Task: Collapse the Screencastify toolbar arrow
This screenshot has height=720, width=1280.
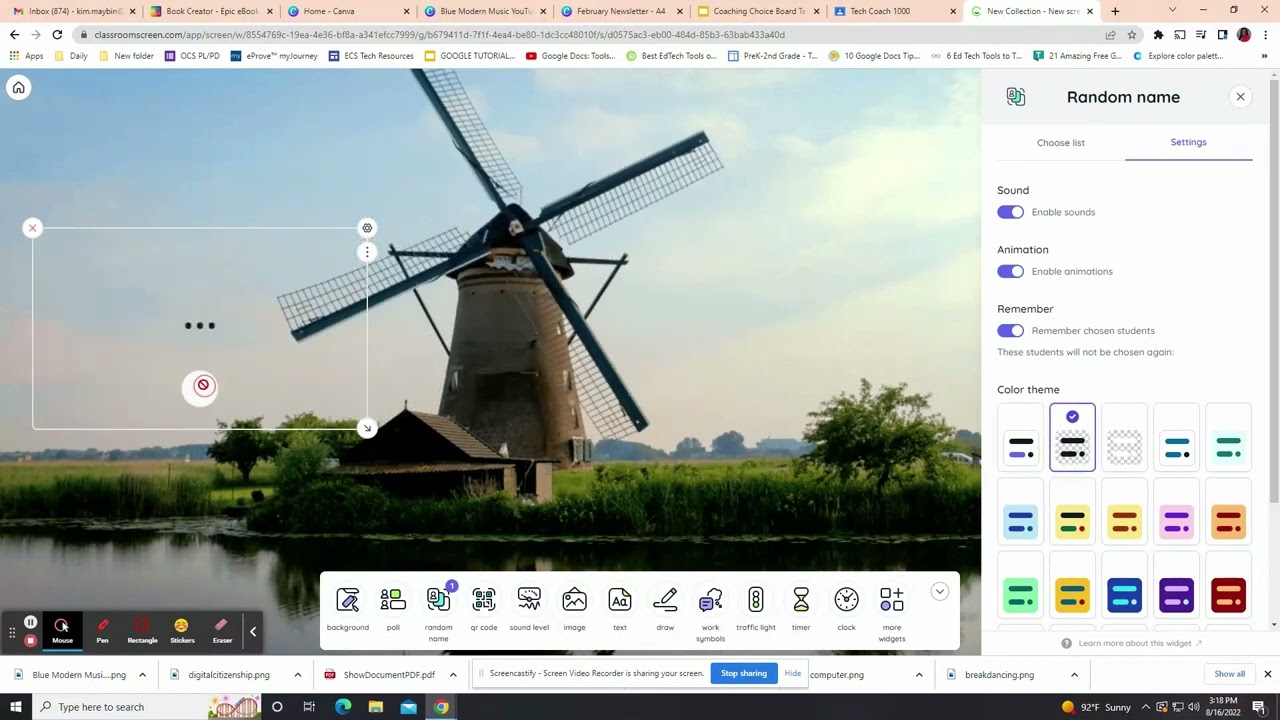Action: 253,631
